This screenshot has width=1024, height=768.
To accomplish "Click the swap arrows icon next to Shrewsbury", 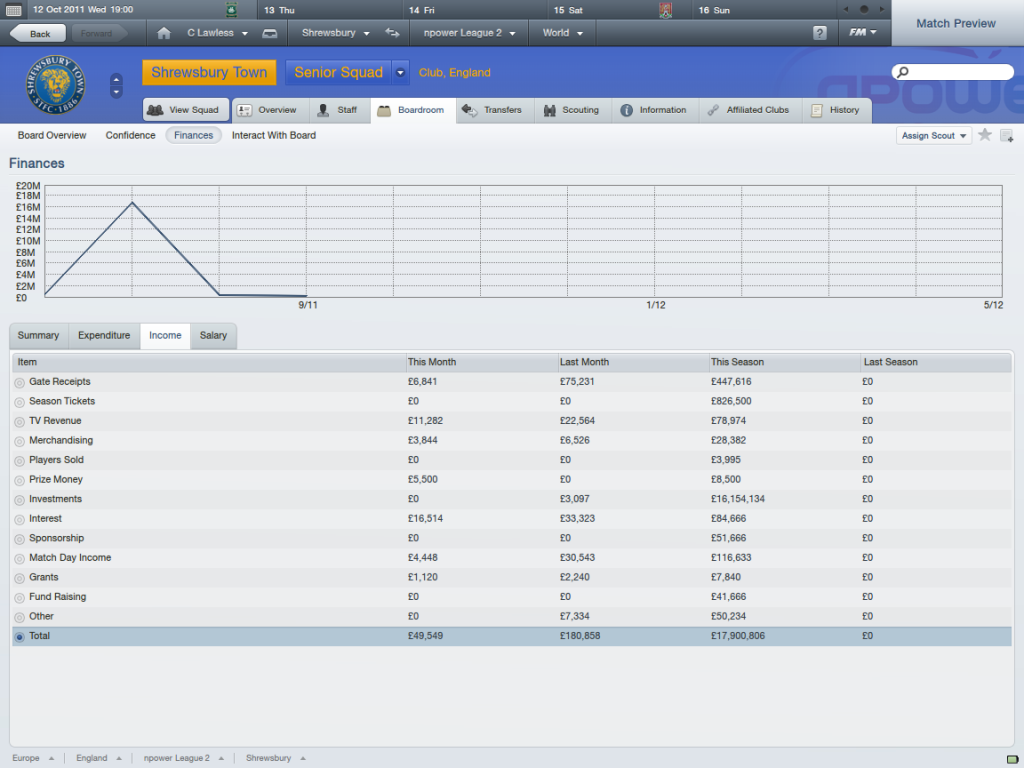I will (x=392, y=33).
